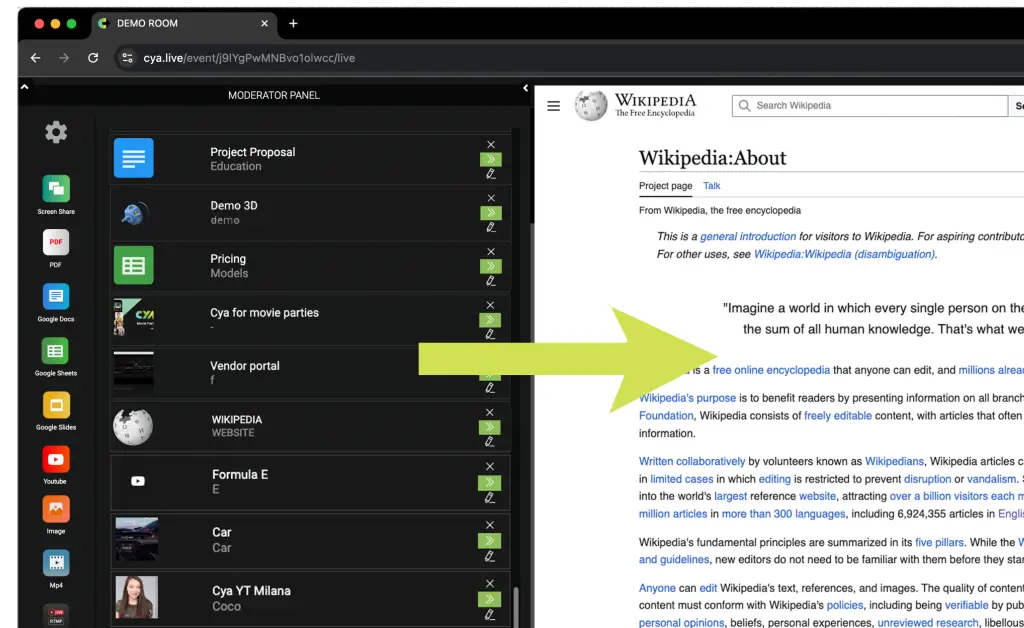
Task: Open the Wikipedia hamburger main menu
Action: (x=554, y=106)
